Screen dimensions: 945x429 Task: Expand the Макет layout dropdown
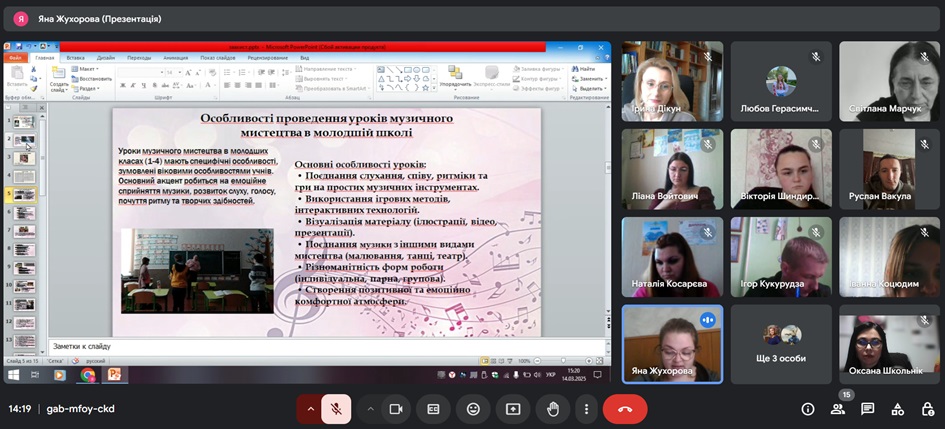(x=84, y=69)
